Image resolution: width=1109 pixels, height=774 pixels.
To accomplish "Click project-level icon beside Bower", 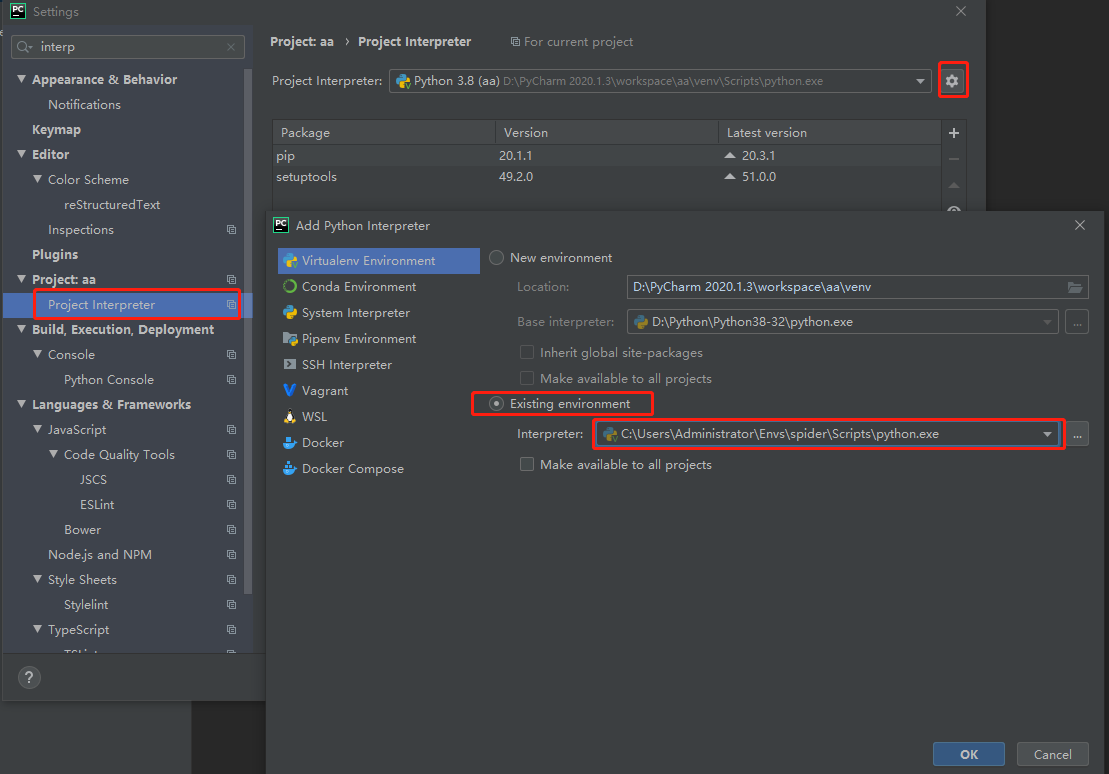I will coord(231,530).
